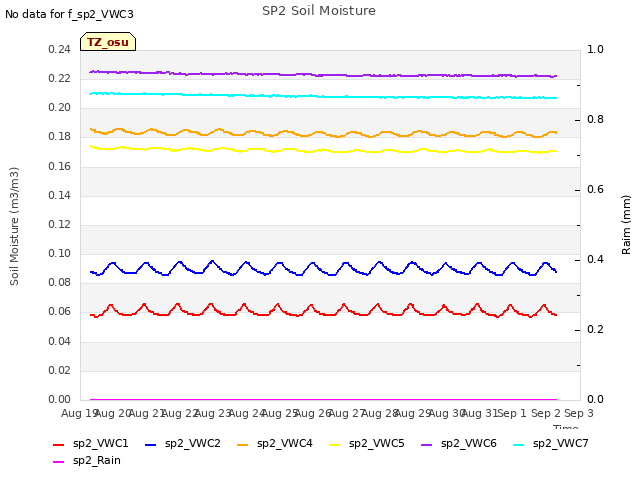The height and width of the screenshot is (480, 640).
Task: Click the 0.8 right axis tick label
Action: pyautogui.click(x=595, y=120)
